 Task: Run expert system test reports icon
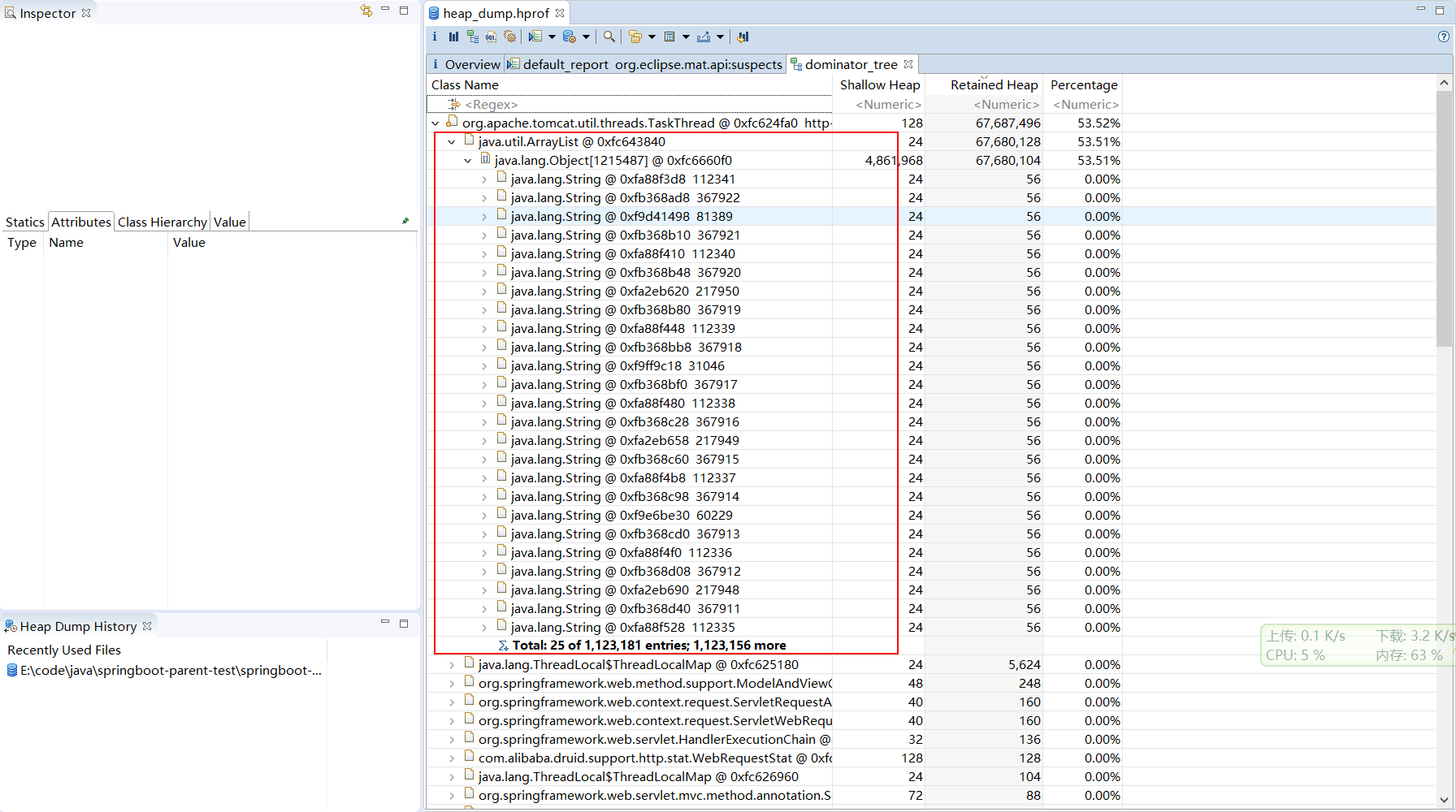535,37
